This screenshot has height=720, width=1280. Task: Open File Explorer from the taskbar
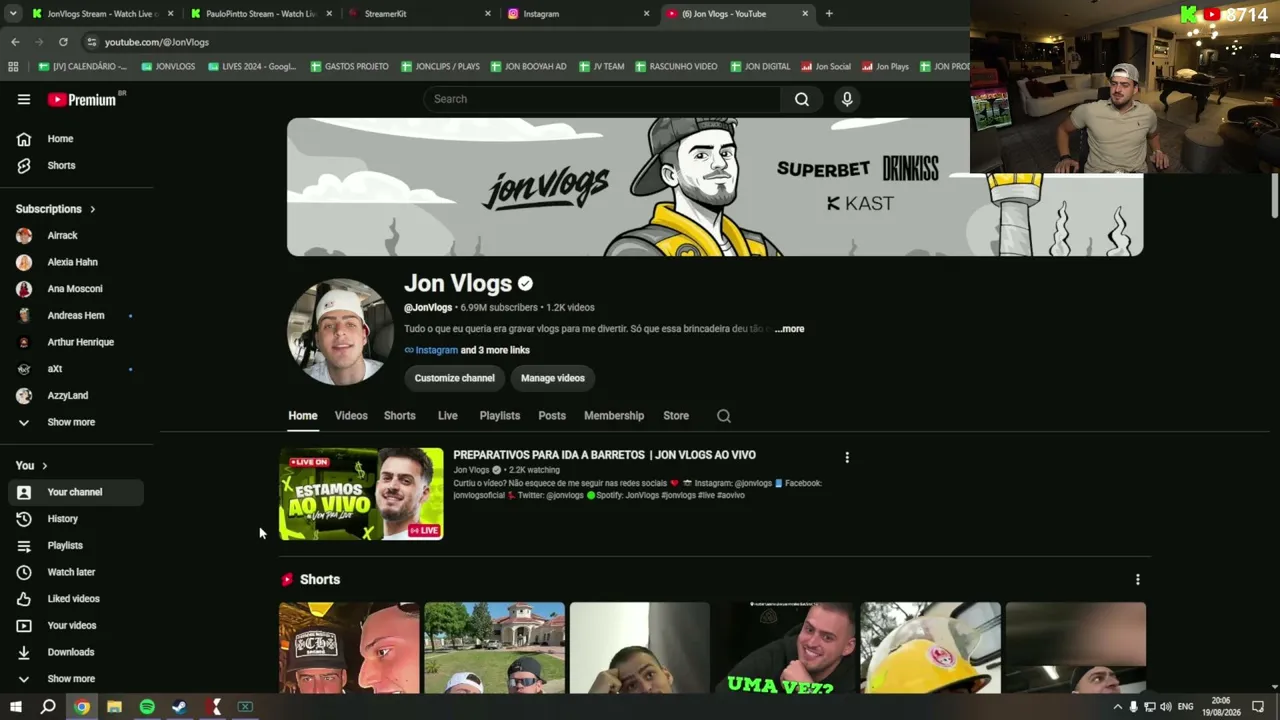(114, 707)
